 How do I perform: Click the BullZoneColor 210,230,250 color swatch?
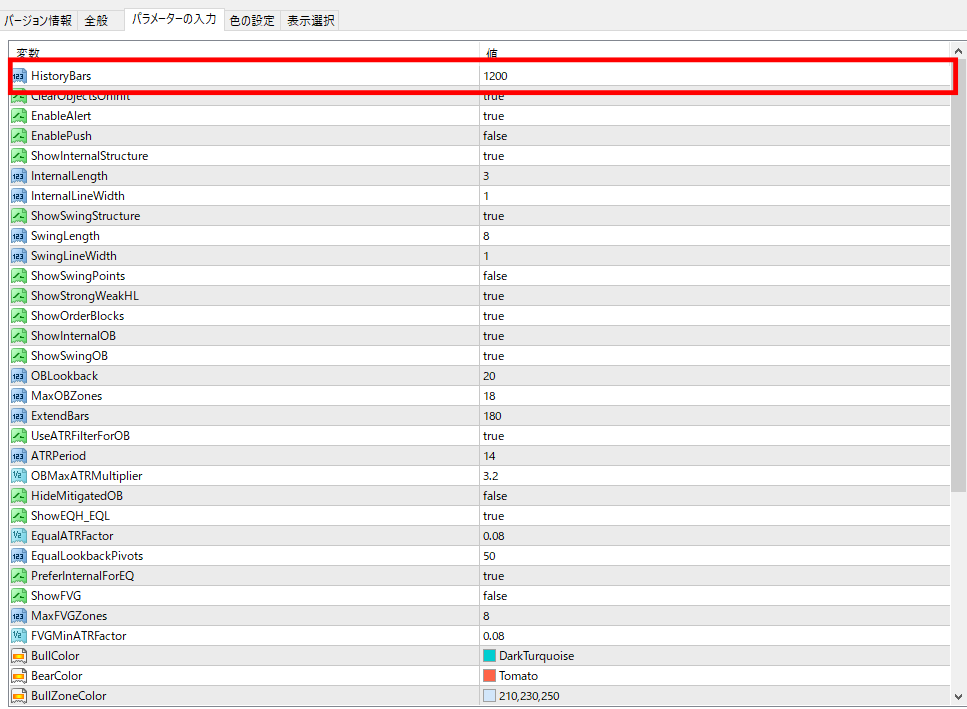coord(489,696)
